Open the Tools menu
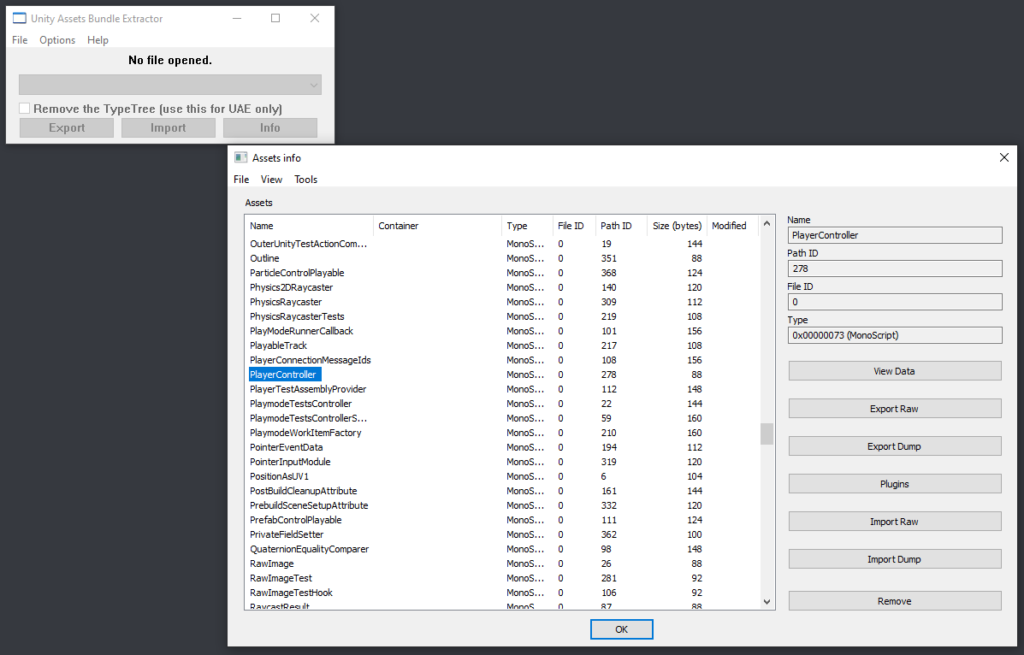This screenshot has height=655, width=1024. coord(306,179)
